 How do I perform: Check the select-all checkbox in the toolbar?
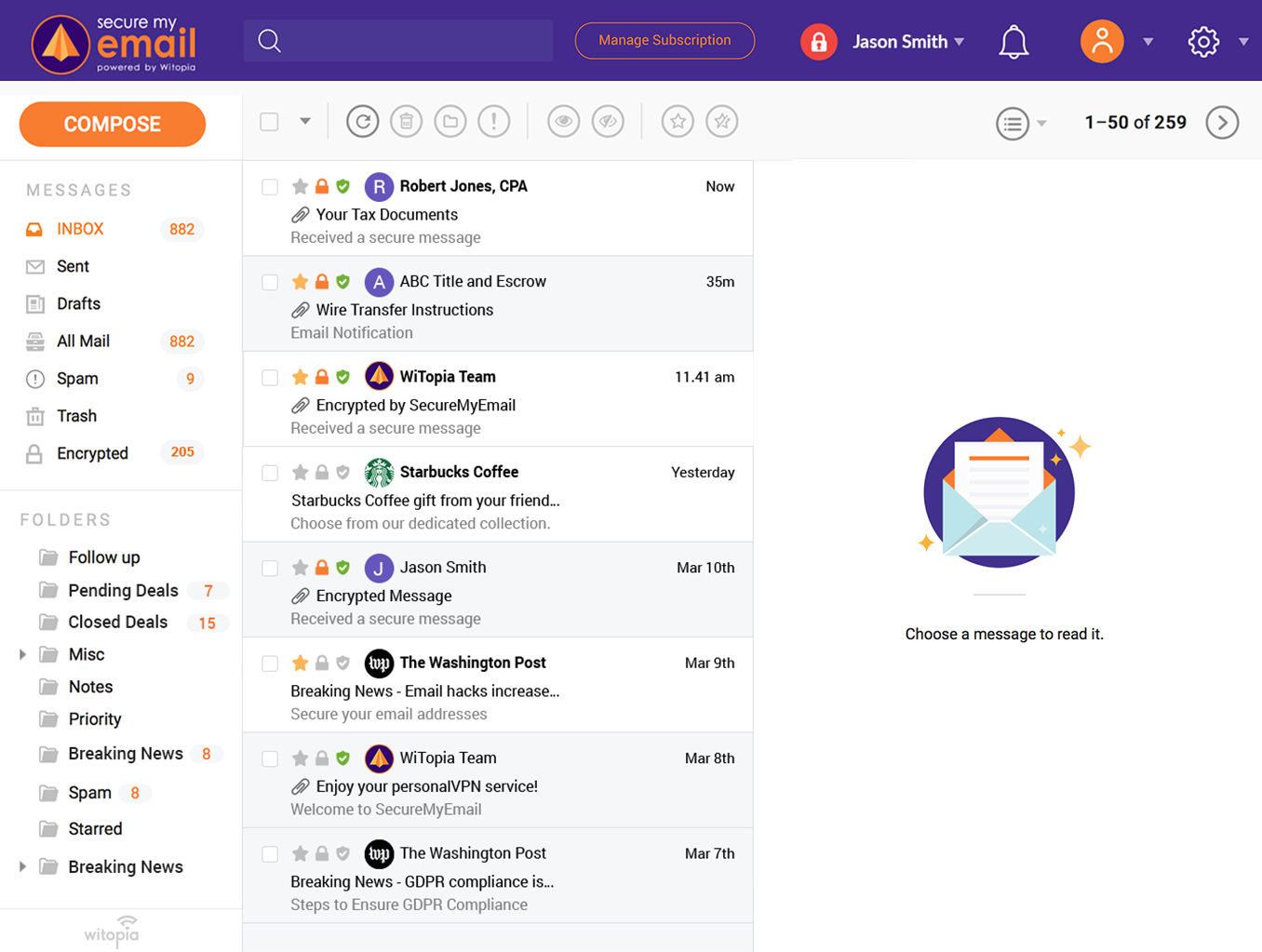[x=270, y=122]
